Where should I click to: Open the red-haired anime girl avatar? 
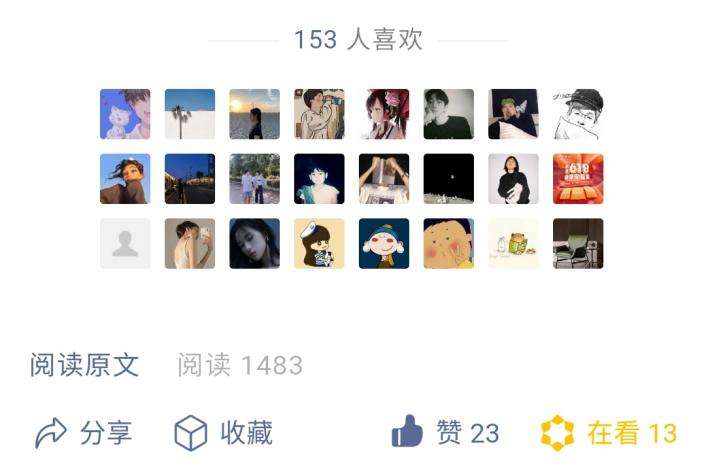(x=384, y=114)
